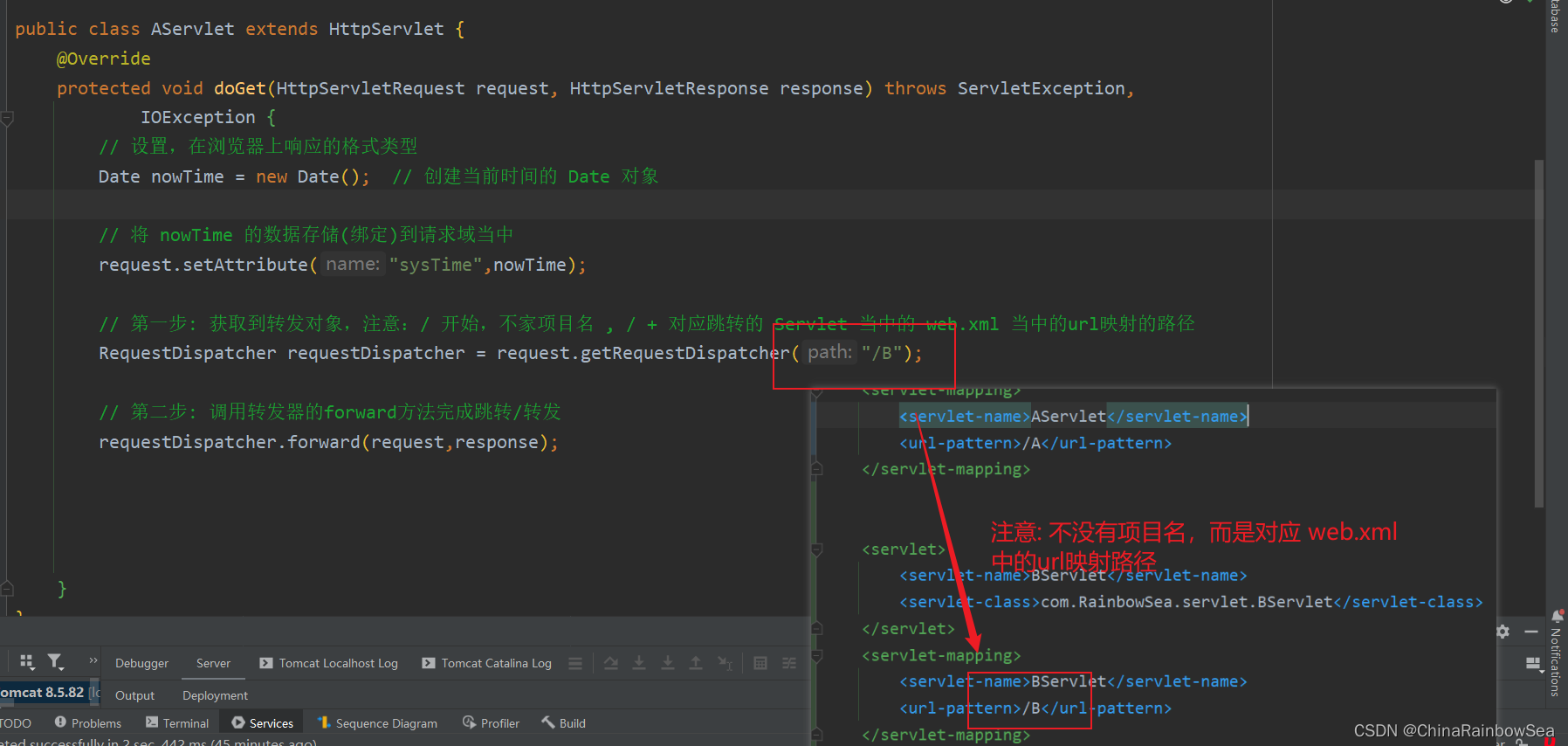Open the Problems tool window
The width and height of the screenshot is (1568, 746).
(88, 722)
